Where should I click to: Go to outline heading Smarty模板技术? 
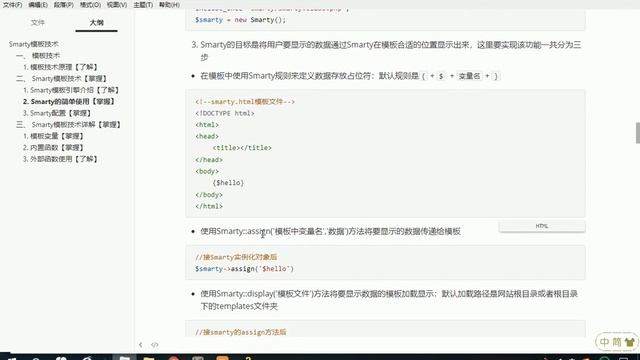tap(34, 44)
